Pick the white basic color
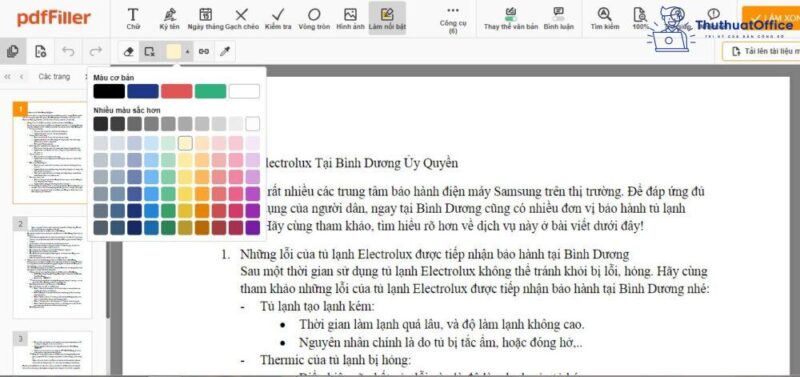 (x=244, y=91)
